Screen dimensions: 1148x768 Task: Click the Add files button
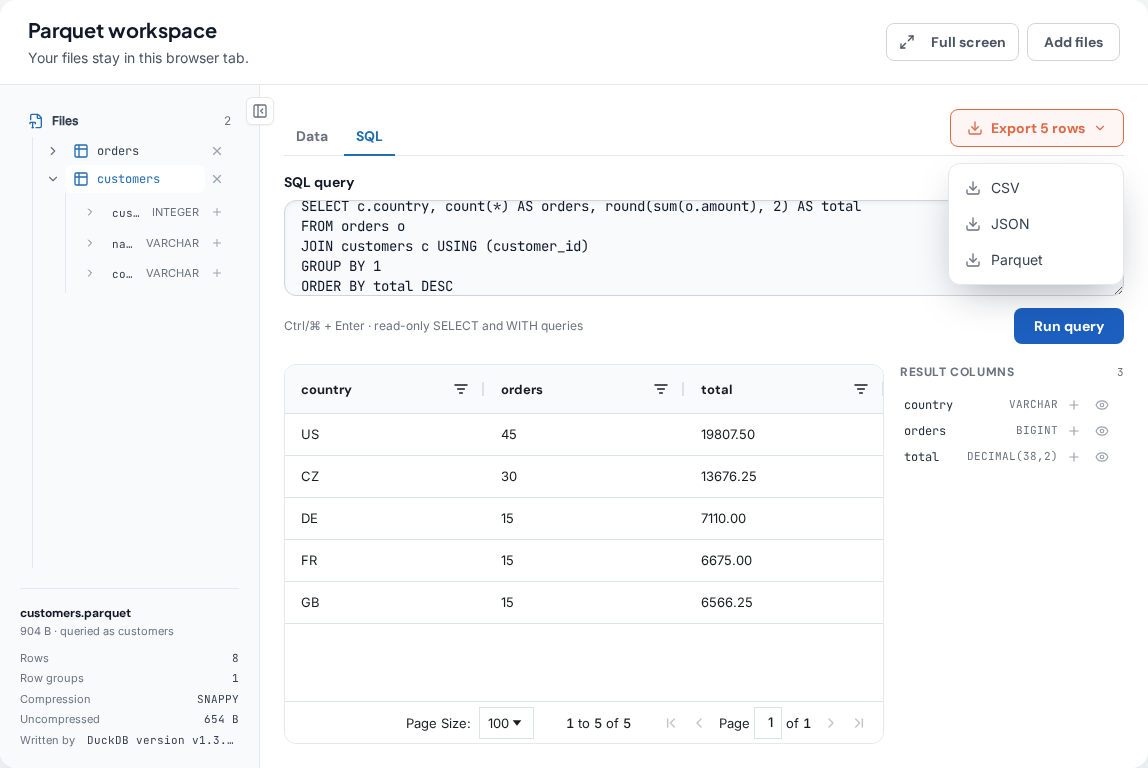[1073, 42]
